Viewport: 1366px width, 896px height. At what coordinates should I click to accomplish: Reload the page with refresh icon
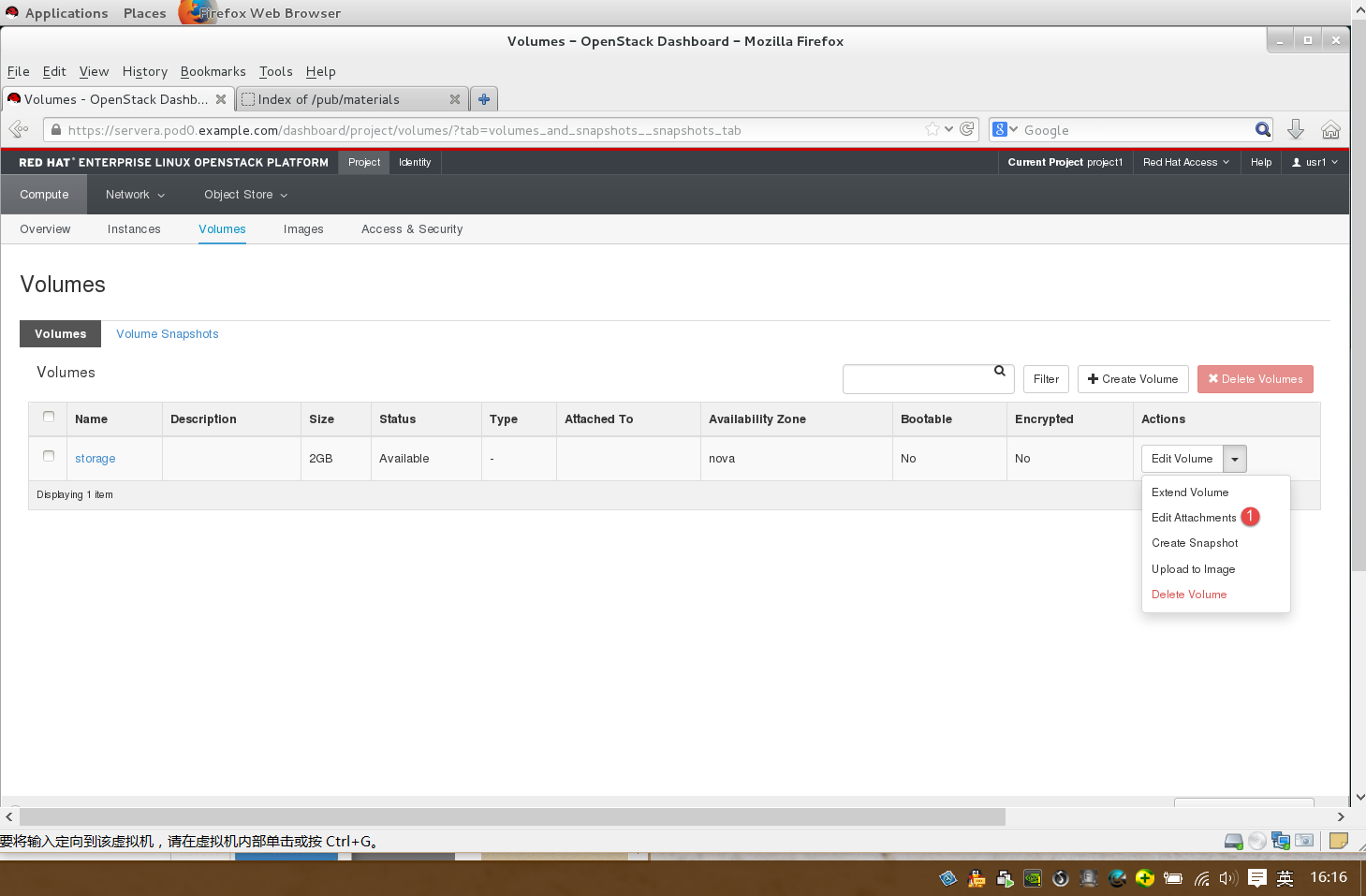point(967,129)
